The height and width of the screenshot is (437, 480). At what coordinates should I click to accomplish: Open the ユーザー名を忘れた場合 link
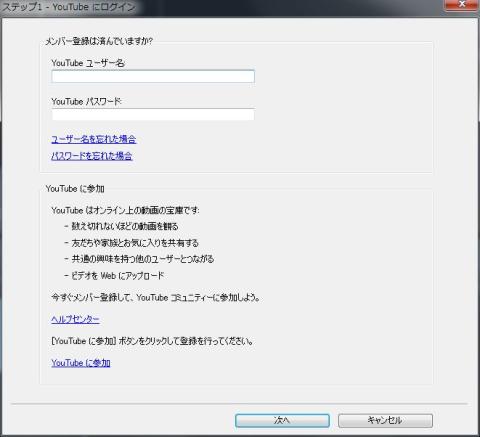tap(94, 139)
